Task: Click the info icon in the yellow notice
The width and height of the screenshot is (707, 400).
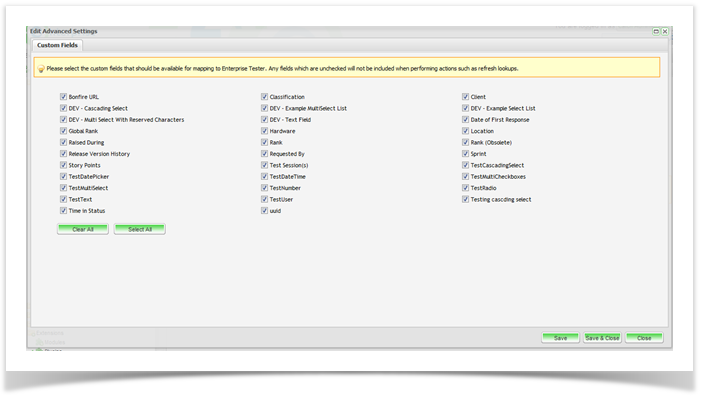Action: (40, 69)
